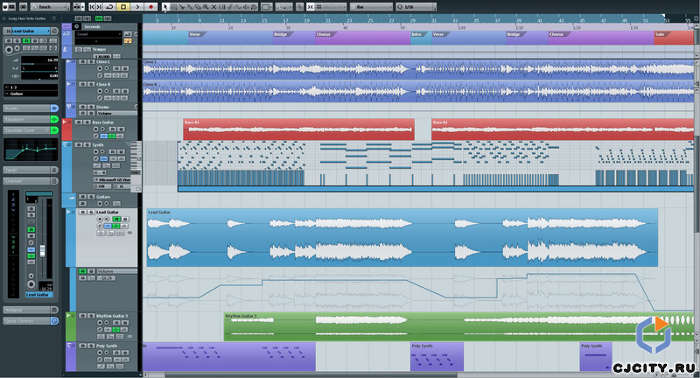Image resolution: width=700 pixels, height=378 pixels.
Task: Select the Solo arranger part
Action: coord(673,38)
